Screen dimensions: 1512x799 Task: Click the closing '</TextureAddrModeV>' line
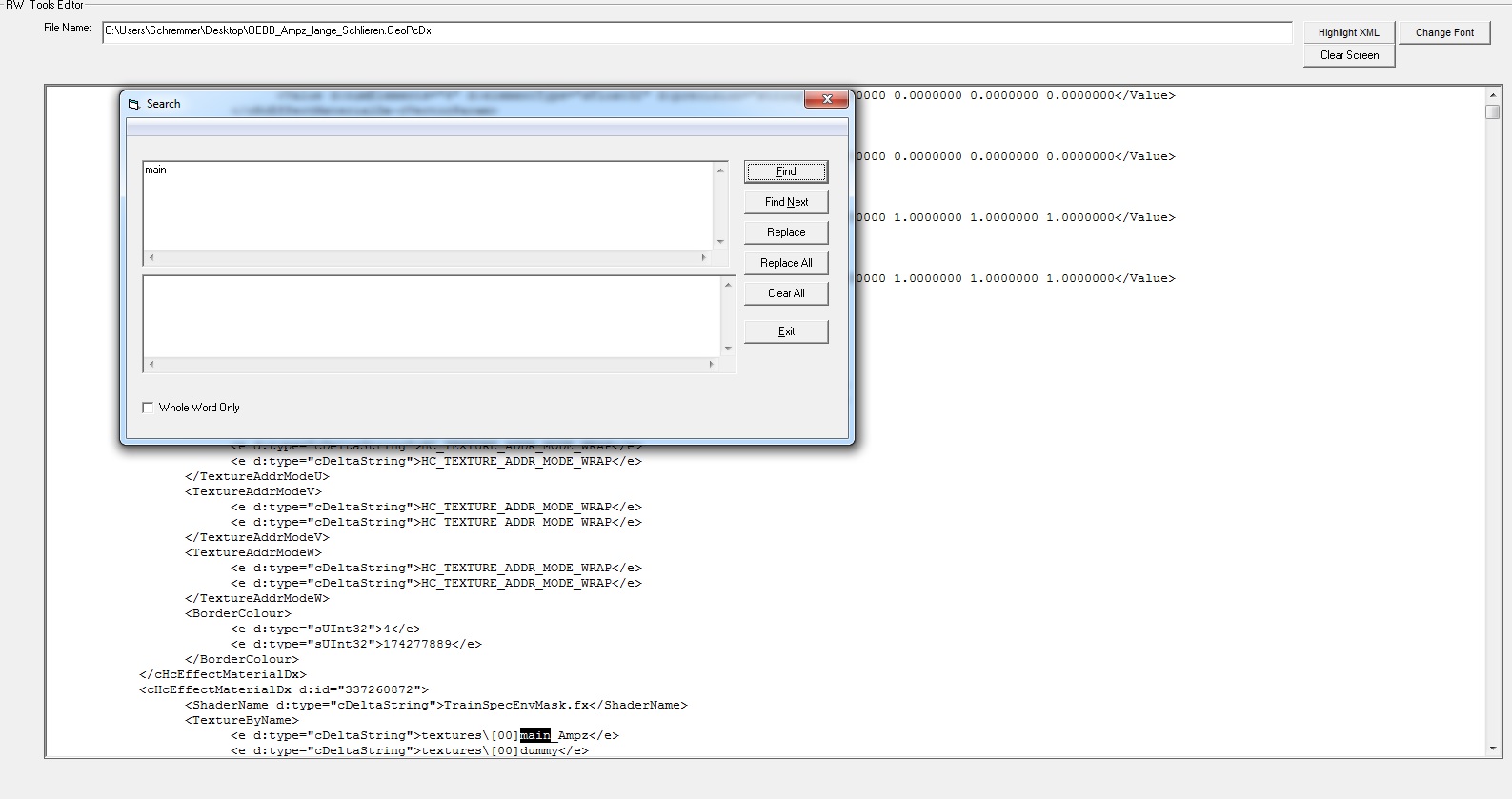click(x=257, y=537)
